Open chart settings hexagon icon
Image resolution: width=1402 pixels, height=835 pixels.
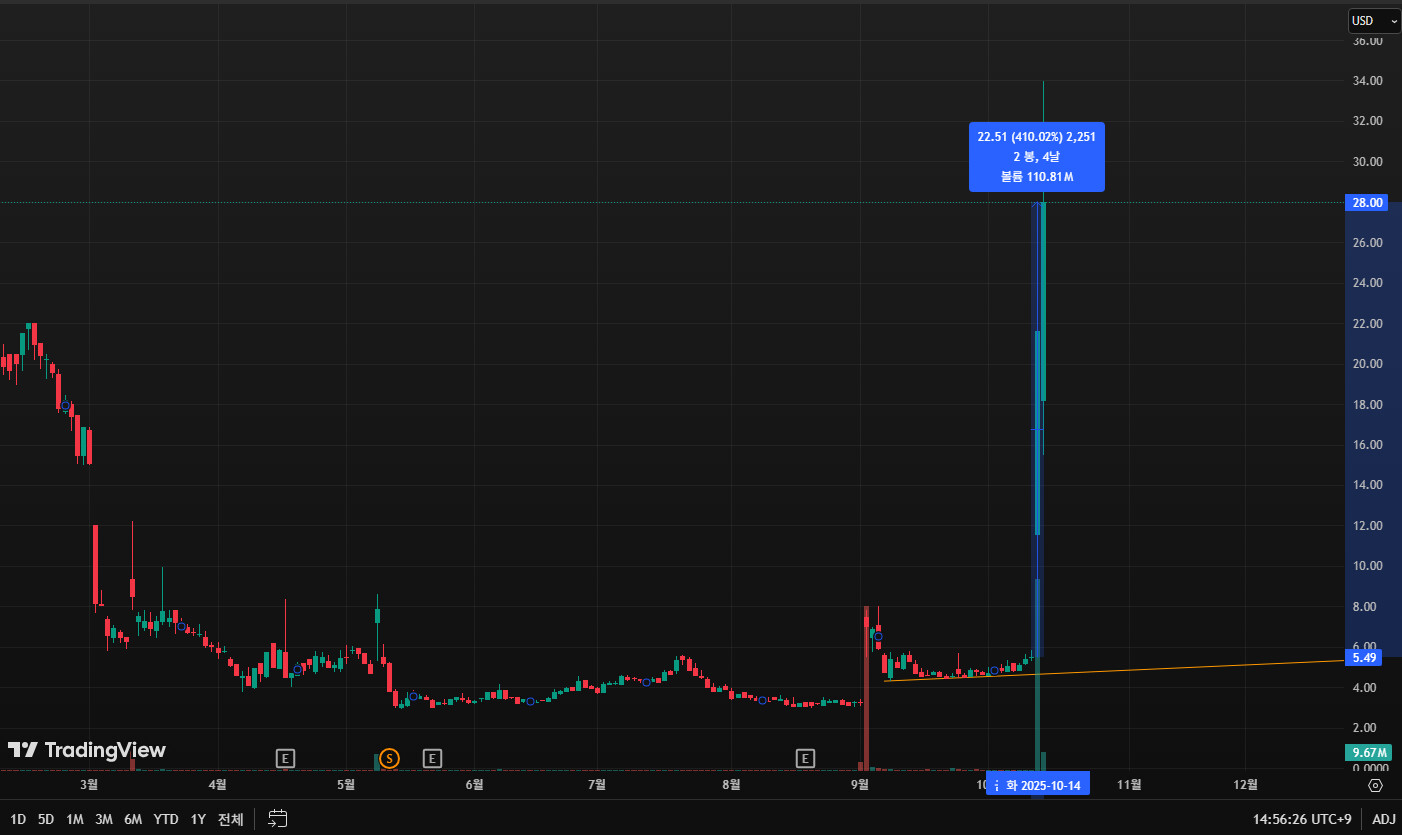pyautogui.click(x=1376, y=785)
